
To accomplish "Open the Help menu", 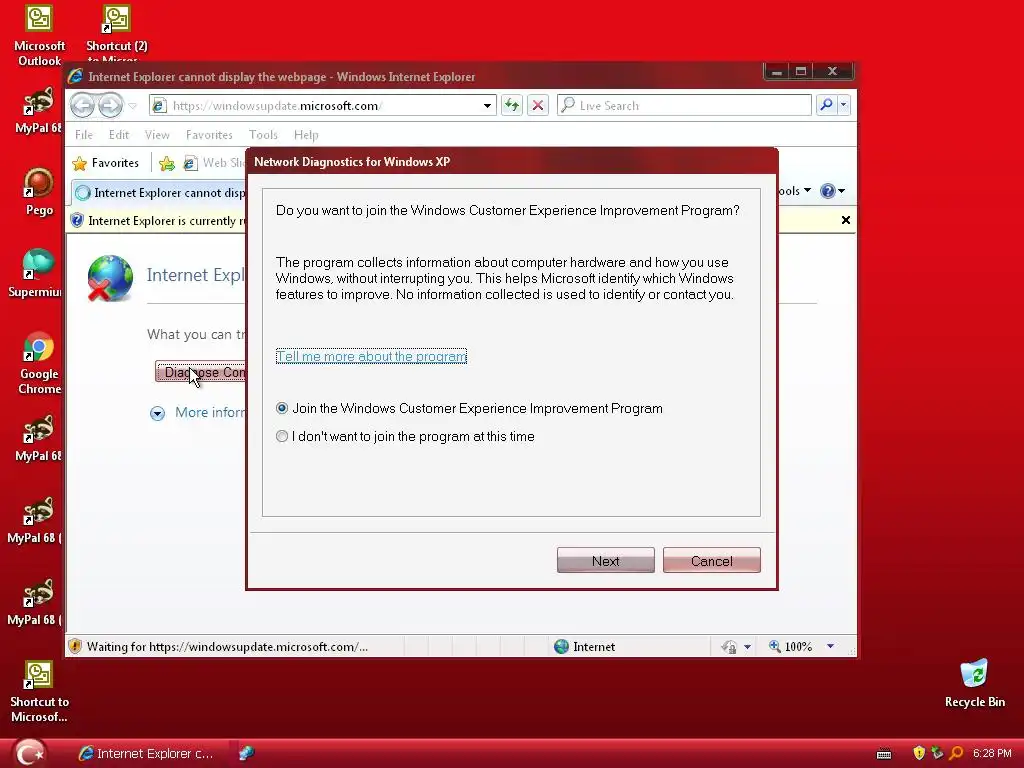I will 306,135.
